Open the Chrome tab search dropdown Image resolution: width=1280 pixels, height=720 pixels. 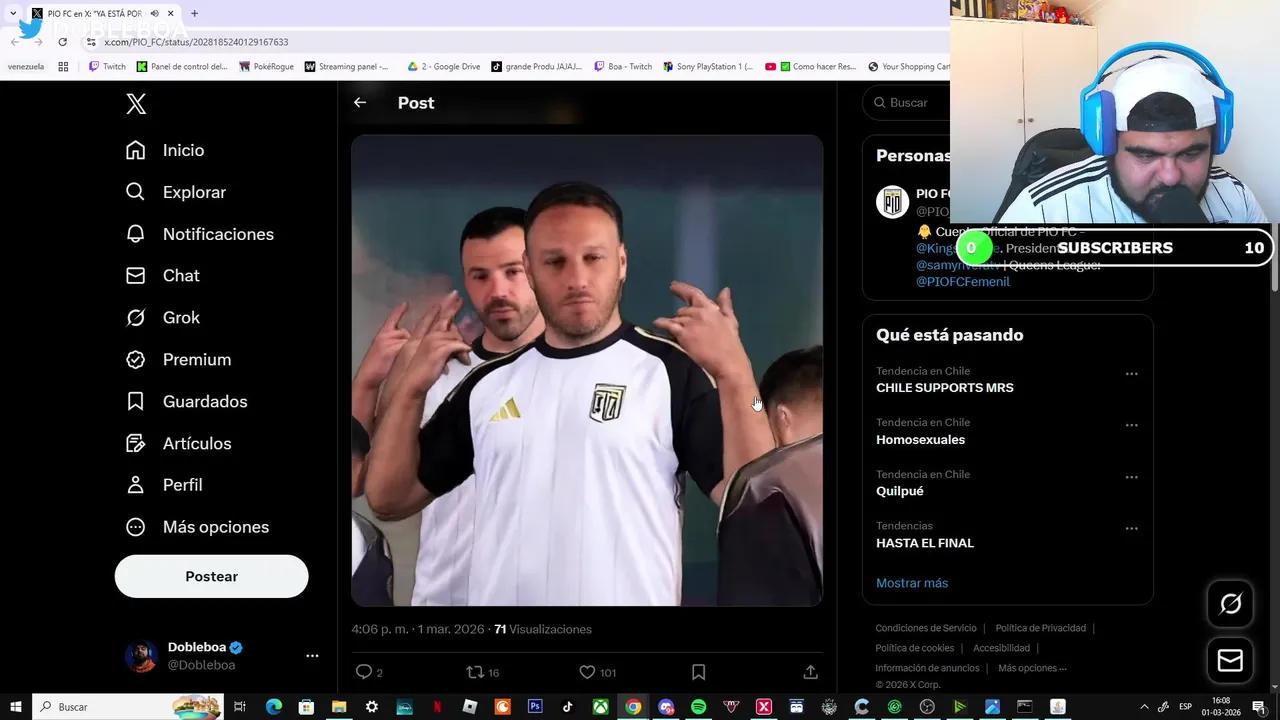pos(13,13)
